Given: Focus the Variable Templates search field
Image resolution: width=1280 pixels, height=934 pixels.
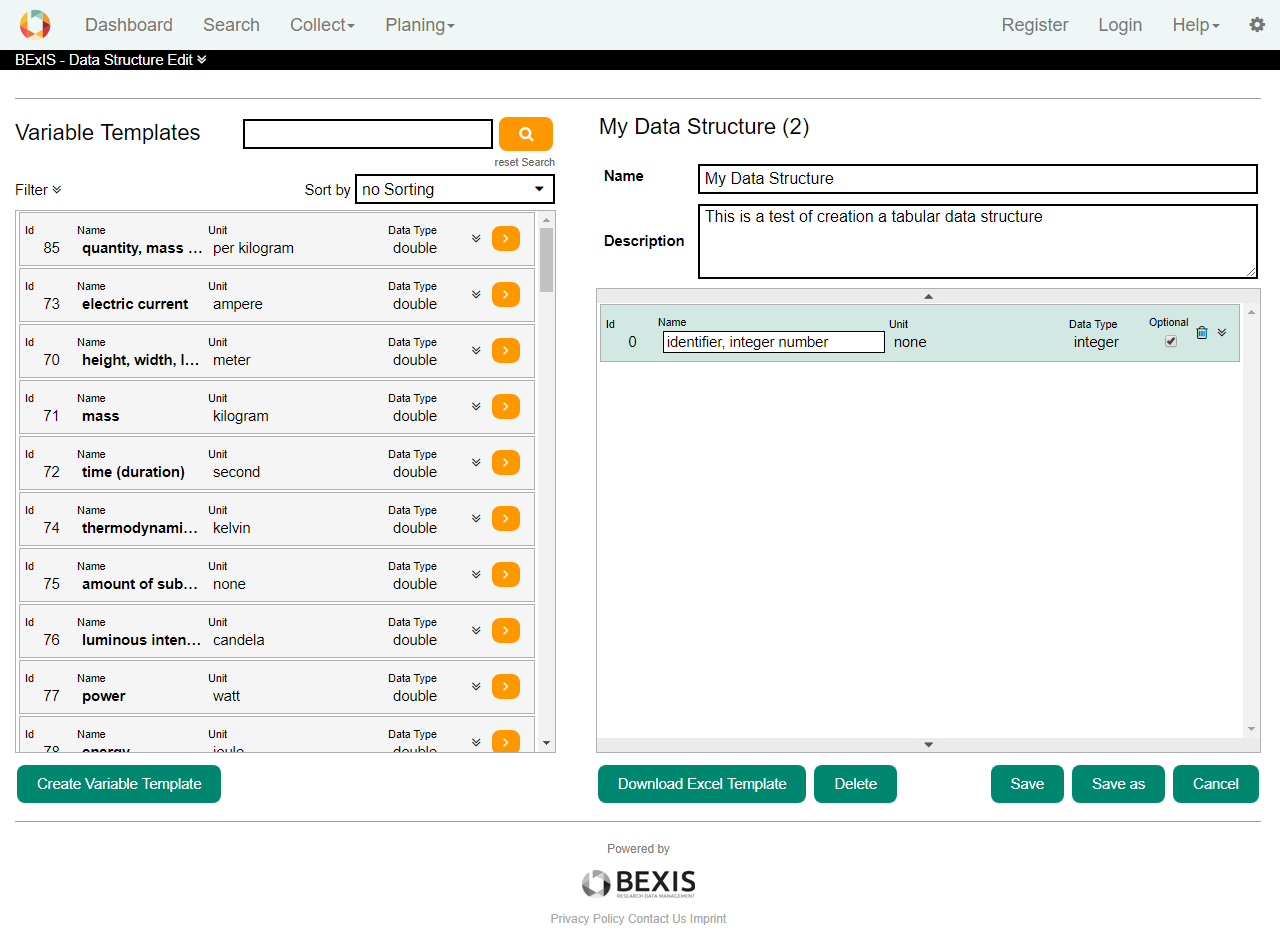Looking at the screenshot, I should pos(368,134).
